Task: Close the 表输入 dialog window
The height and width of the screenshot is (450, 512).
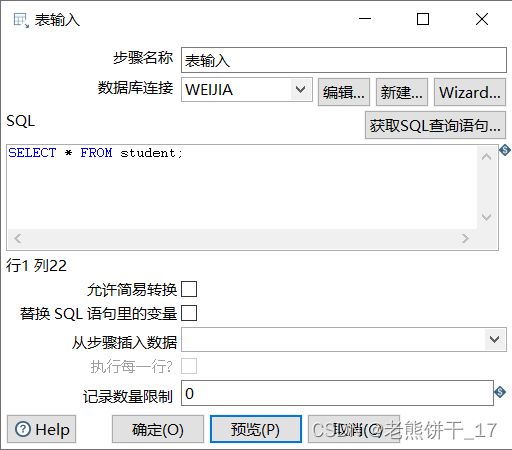Action: pos(482,19)
